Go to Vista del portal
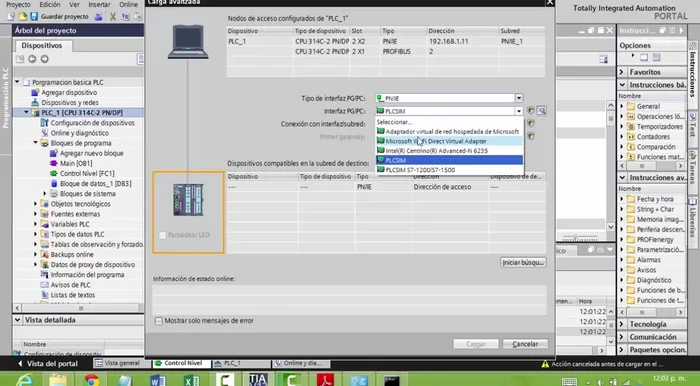 pos(48,364)
